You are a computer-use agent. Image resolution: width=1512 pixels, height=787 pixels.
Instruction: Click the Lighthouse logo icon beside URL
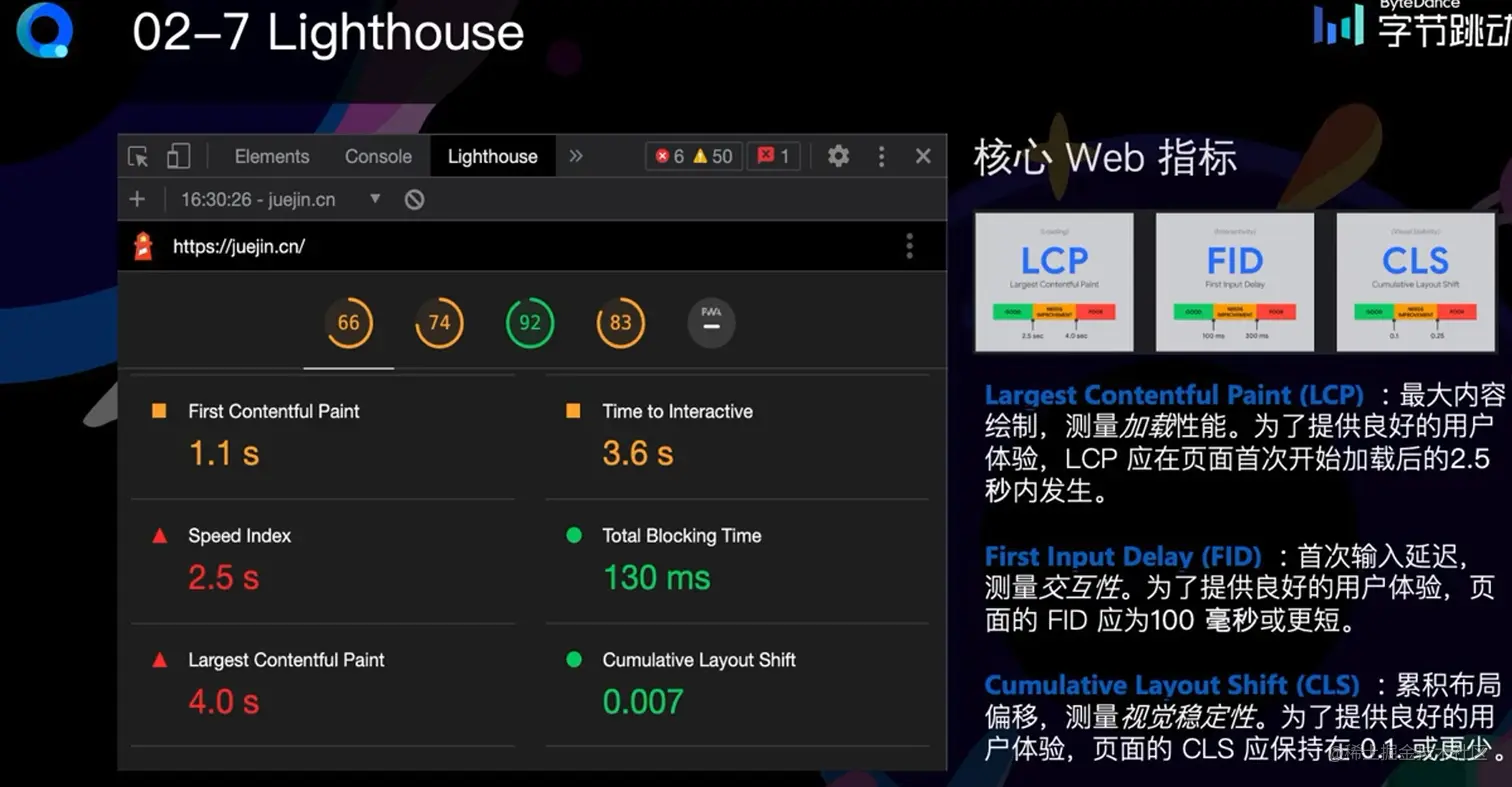click(143, 246)
